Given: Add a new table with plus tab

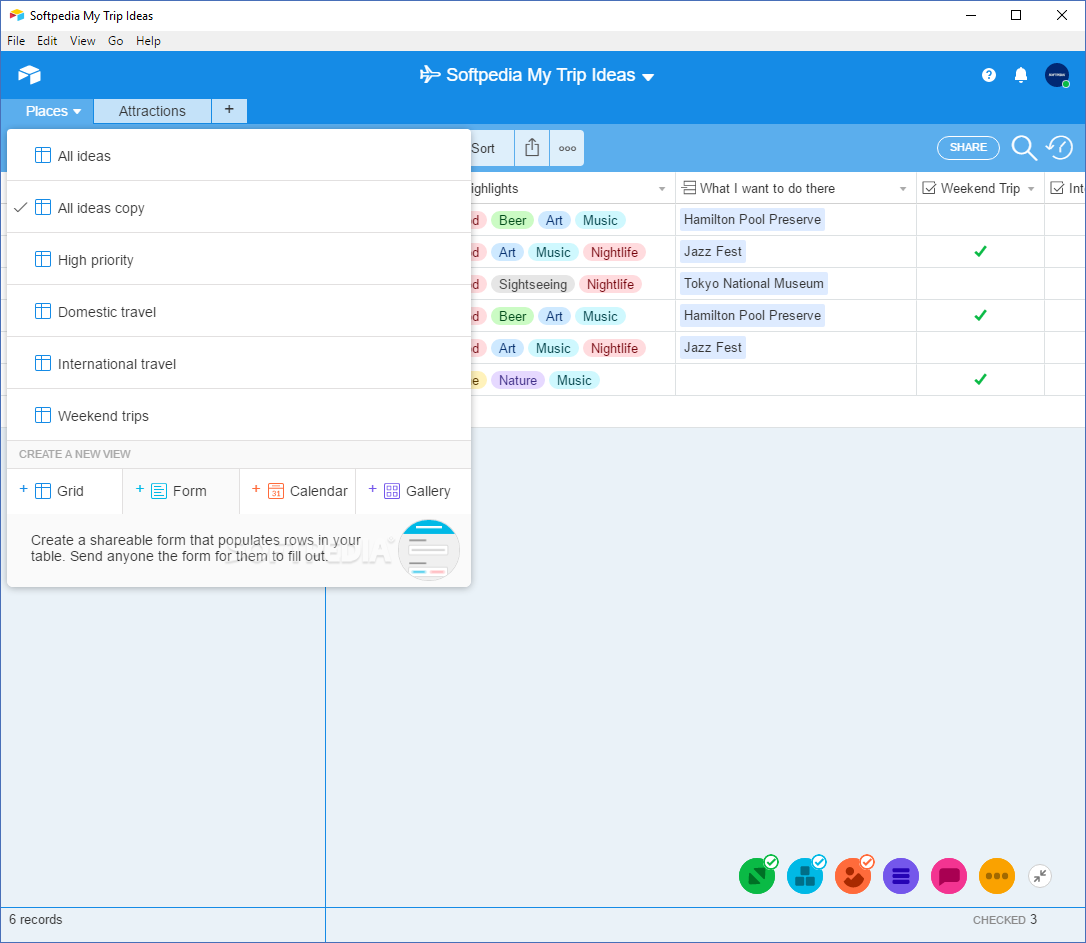Looking at the screenshot, I should pos(229,109).
